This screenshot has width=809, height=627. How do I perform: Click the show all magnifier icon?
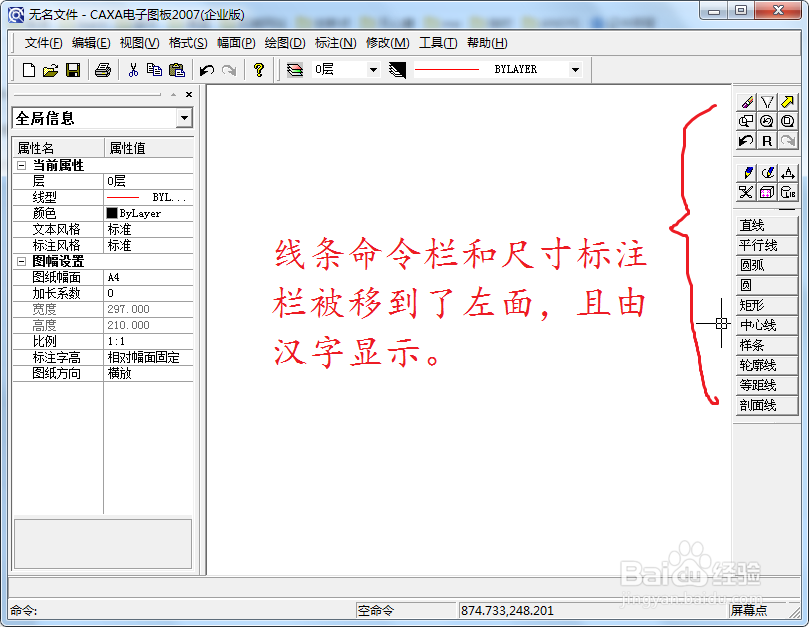tap(787, 121)
